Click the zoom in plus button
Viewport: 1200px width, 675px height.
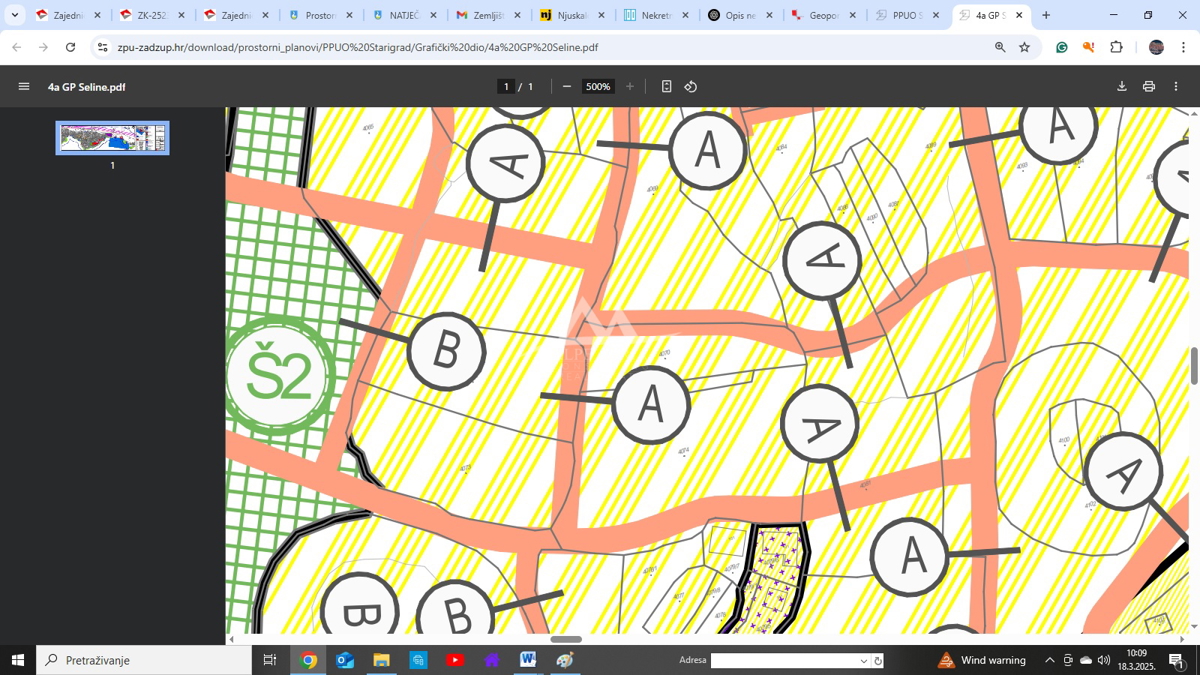click(630, 87)
